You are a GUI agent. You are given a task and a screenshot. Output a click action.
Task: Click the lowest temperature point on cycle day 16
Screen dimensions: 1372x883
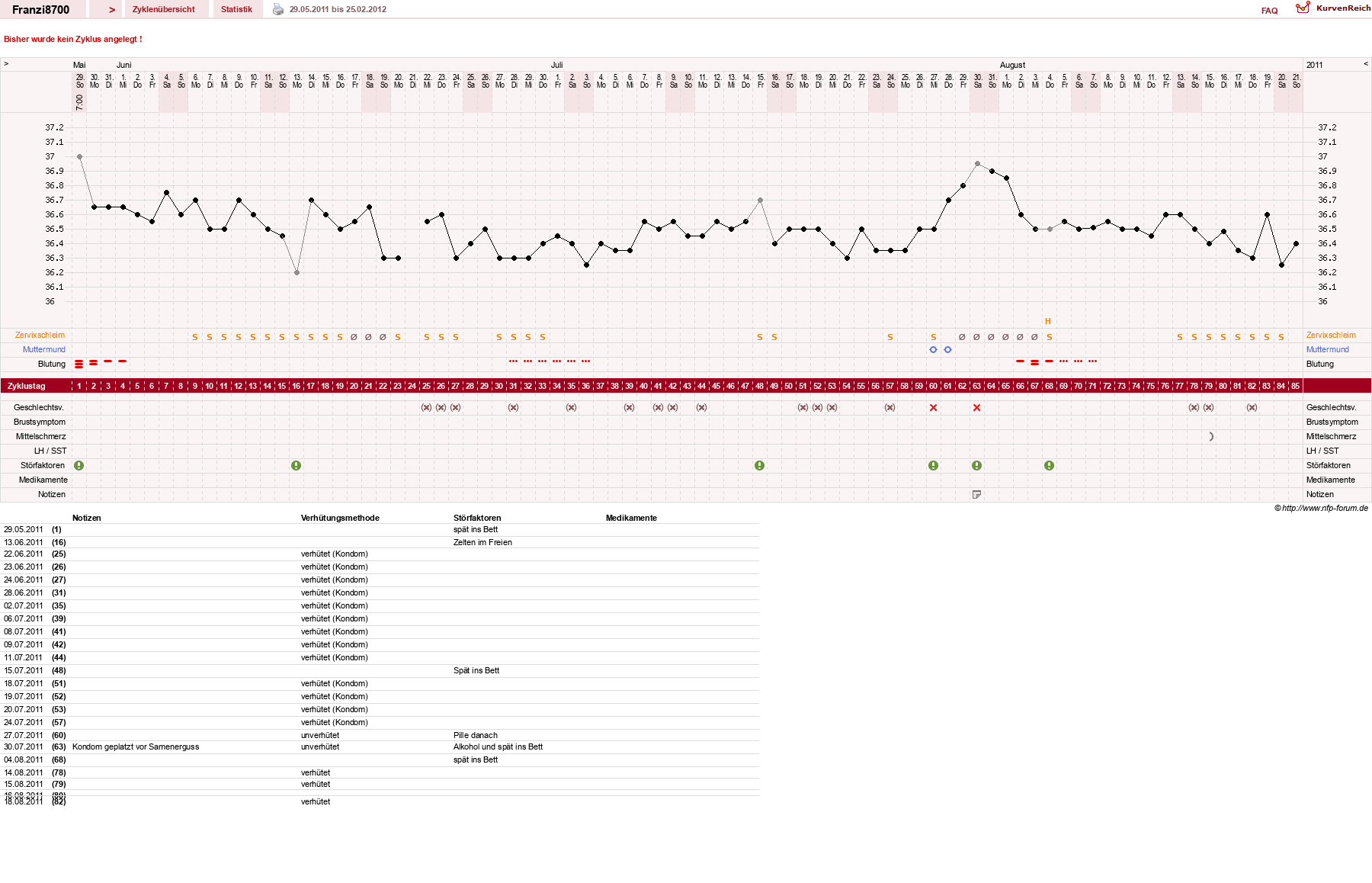(297, 272)
